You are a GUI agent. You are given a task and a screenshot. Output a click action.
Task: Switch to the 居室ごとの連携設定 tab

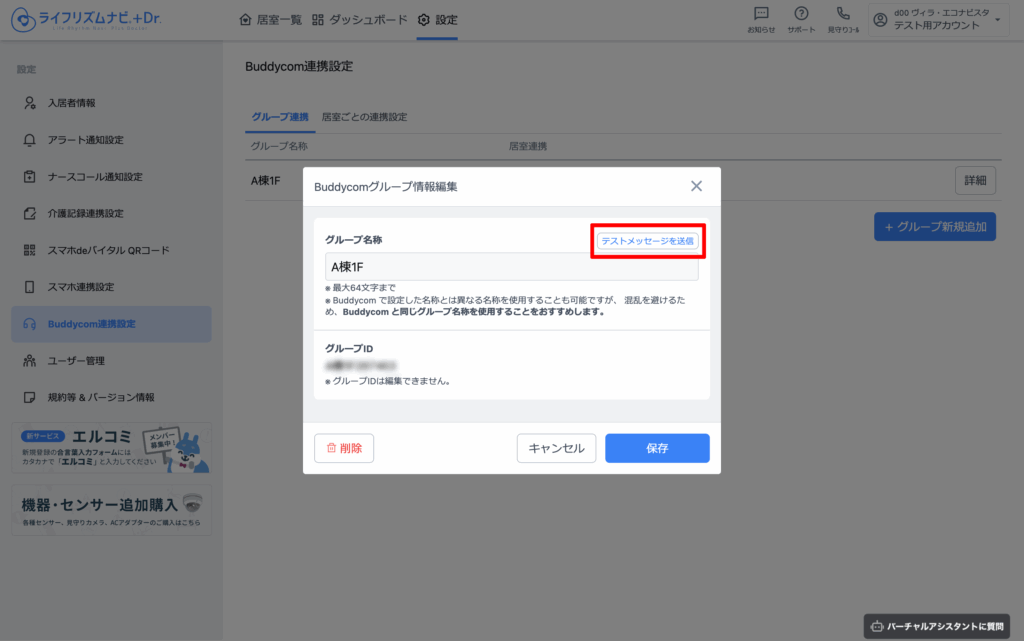(x=364, y=117)
